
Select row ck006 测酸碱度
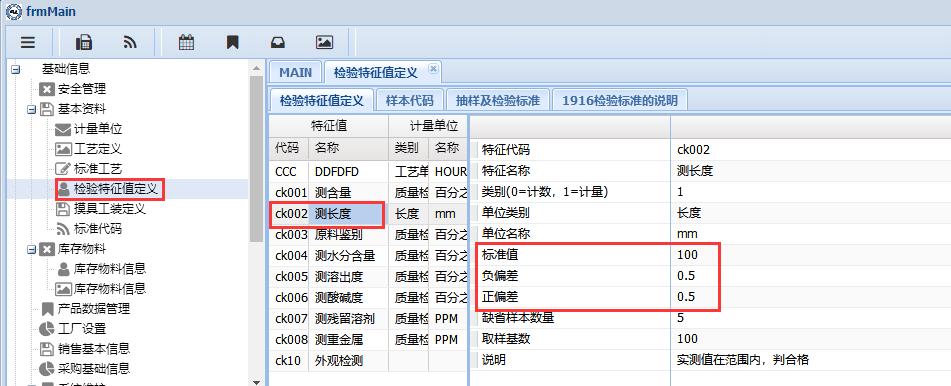[x=368, y=298]
